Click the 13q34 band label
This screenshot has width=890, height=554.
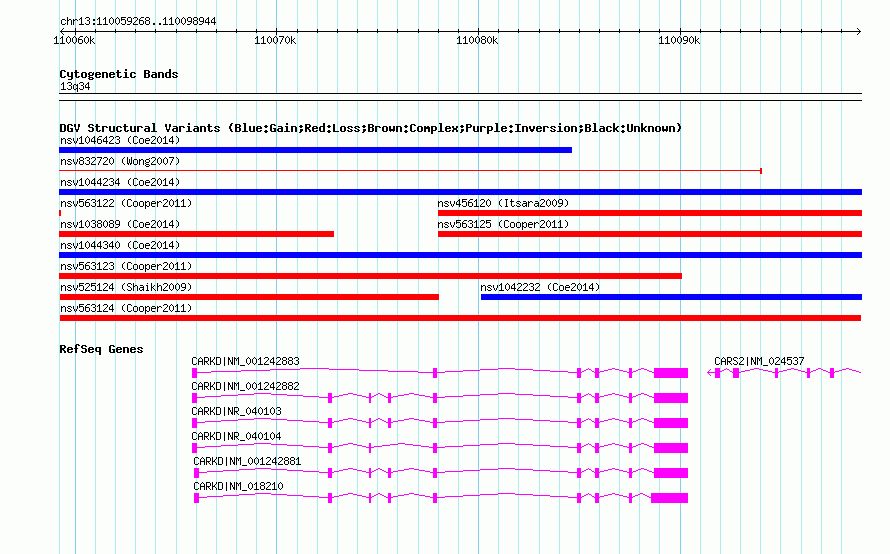[75, 86]
